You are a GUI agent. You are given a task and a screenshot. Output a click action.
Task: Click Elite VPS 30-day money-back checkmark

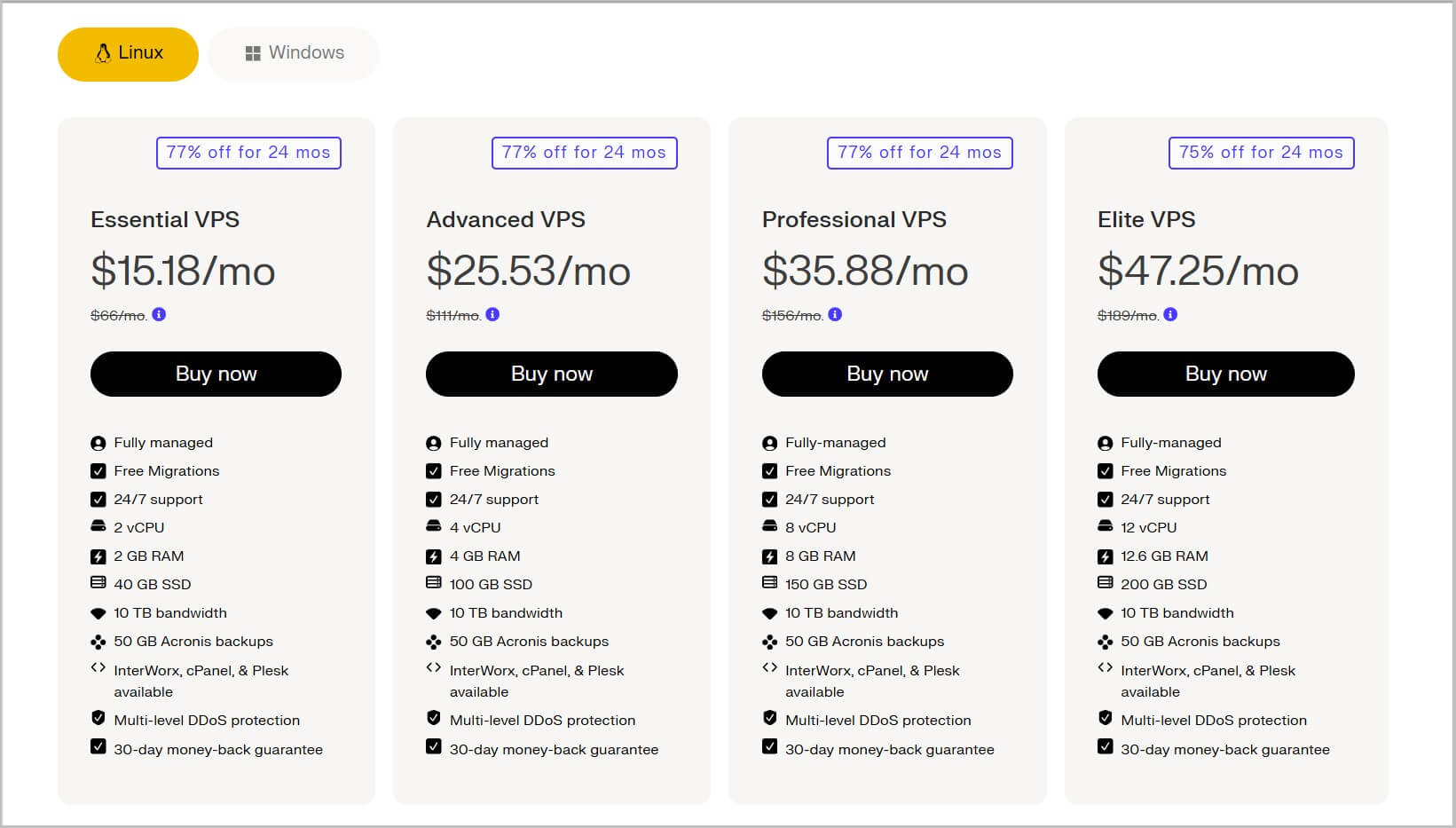(1105, 746)
